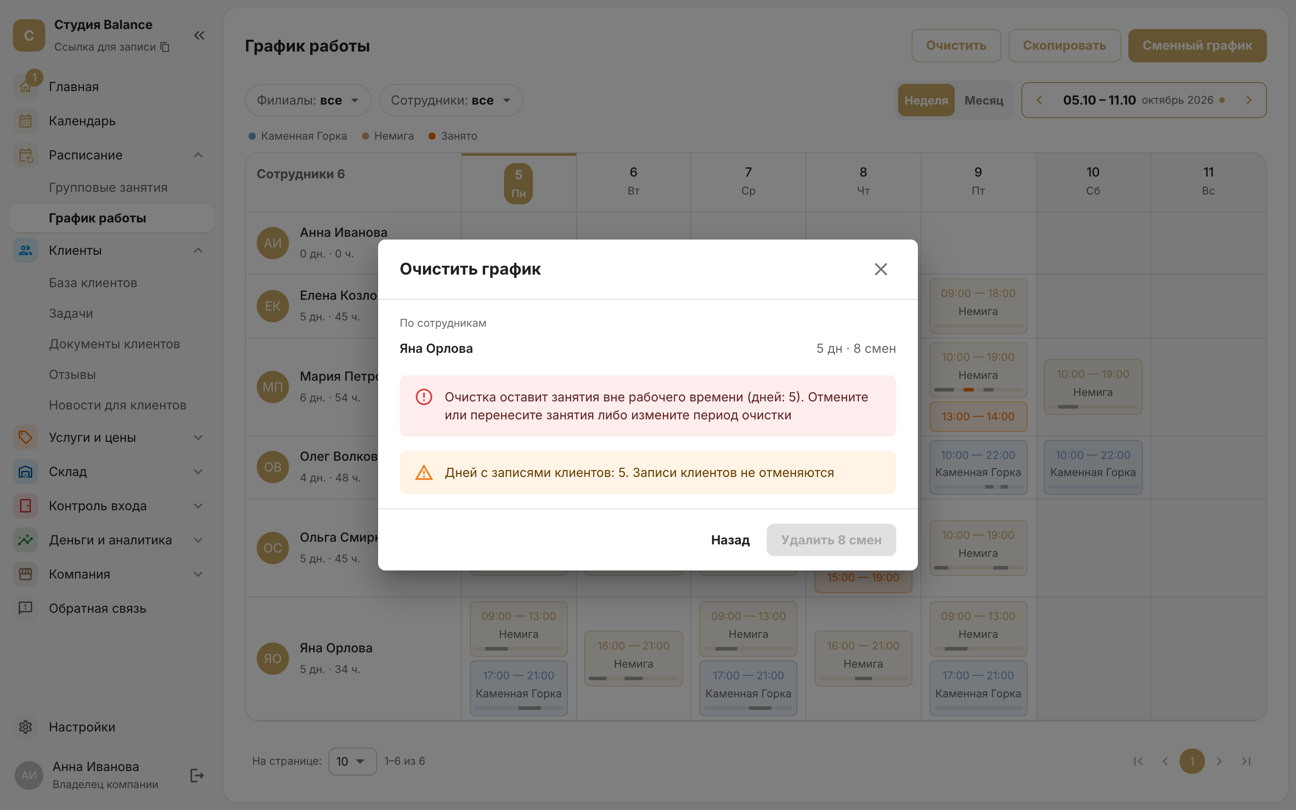Select the Неделя view toggle
The height and width of the screenshot is (810, 1296).
click(926, 100)
